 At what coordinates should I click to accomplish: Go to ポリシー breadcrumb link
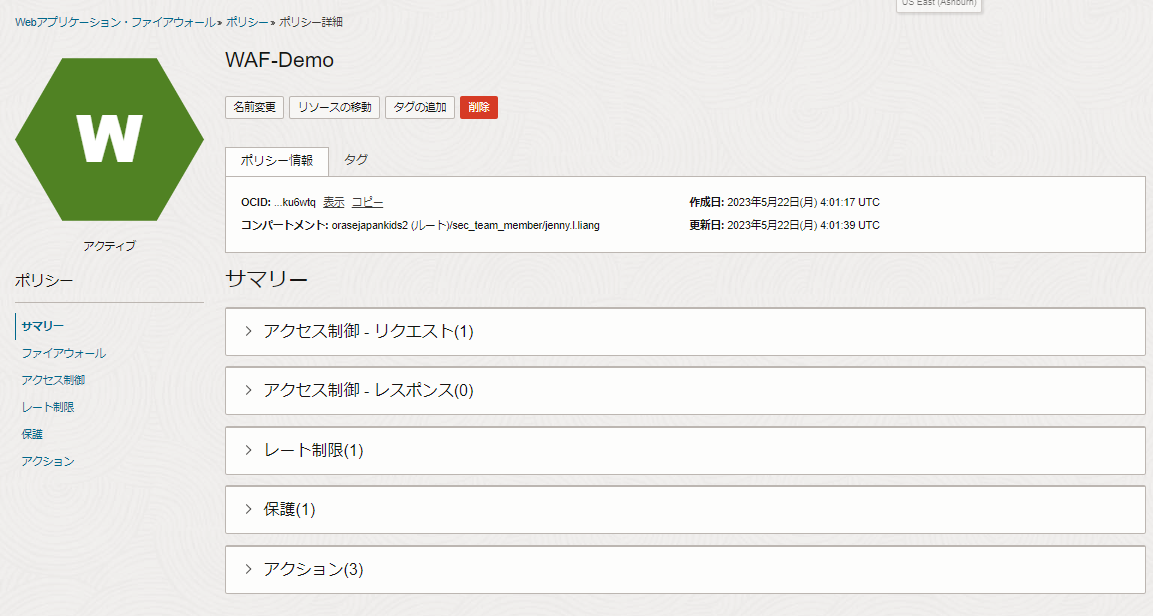[245, 22]
